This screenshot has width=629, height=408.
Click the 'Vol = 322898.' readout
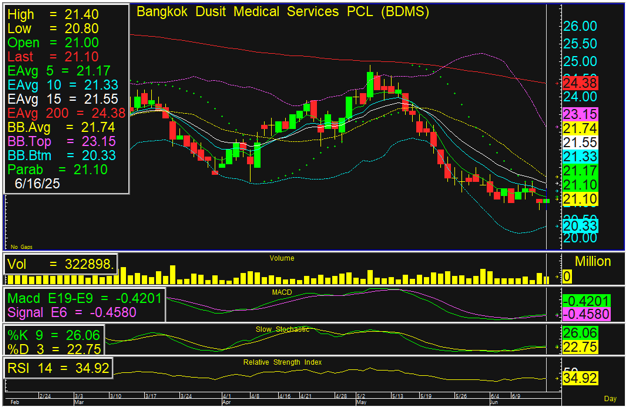(61, 264)
